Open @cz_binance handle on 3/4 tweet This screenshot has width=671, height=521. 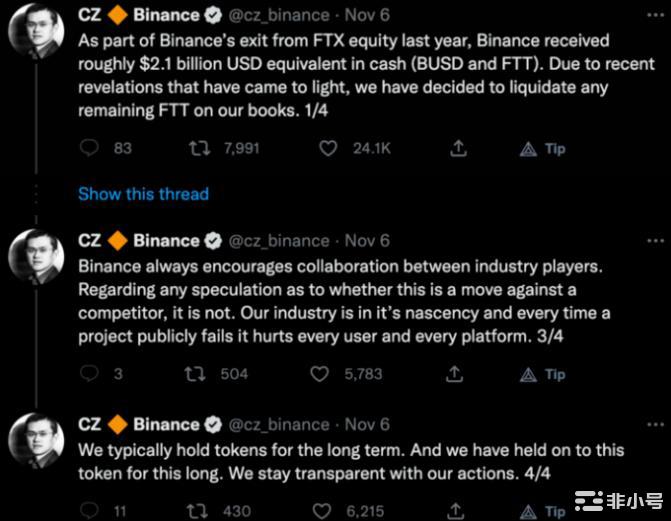pyautogui.click(x=281, y=241)
